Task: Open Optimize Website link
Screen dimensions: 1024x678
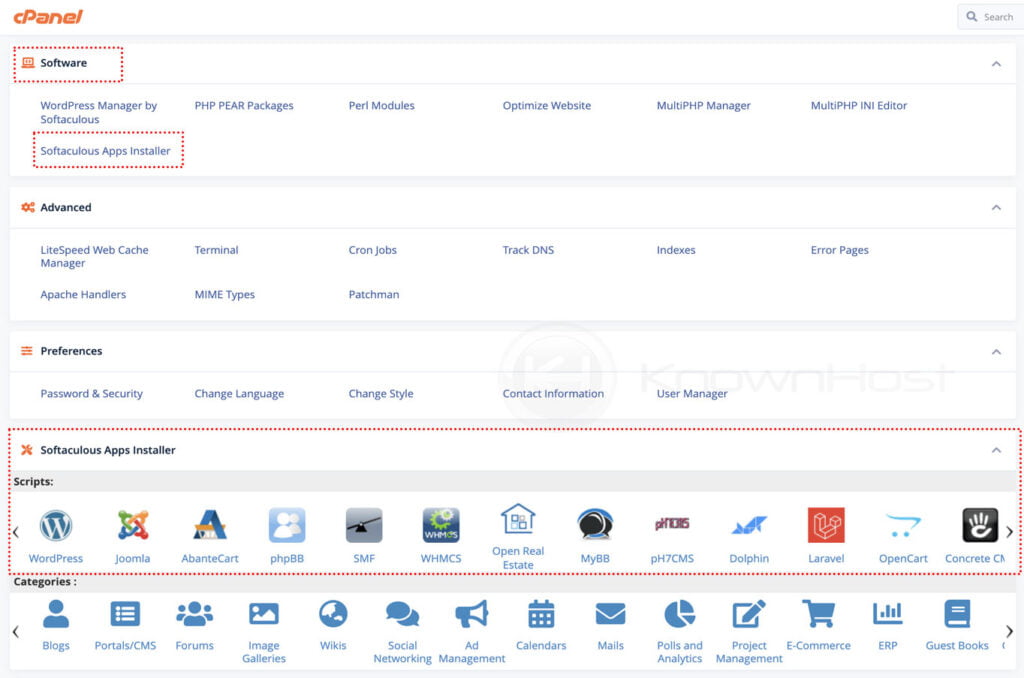Action: point(547,105)
